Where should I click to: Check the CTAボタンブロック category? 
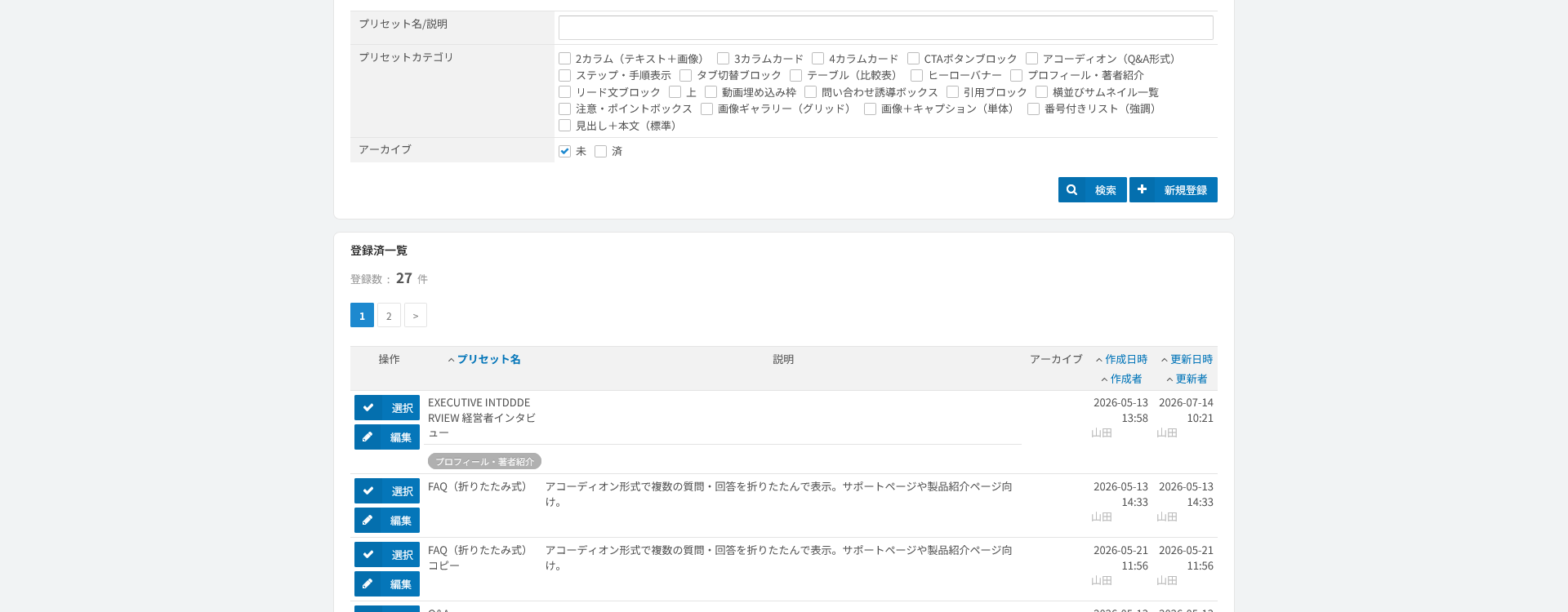pos(913,59)
